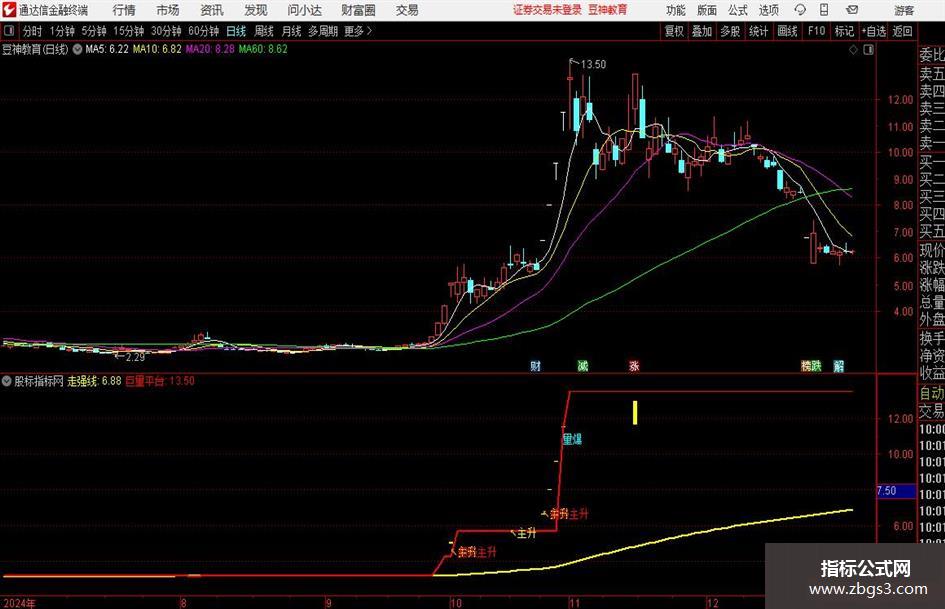This screenshot has width=945, height=609.
Task: Switch to 5分钟 chart period
Action: tap(94, 31)
